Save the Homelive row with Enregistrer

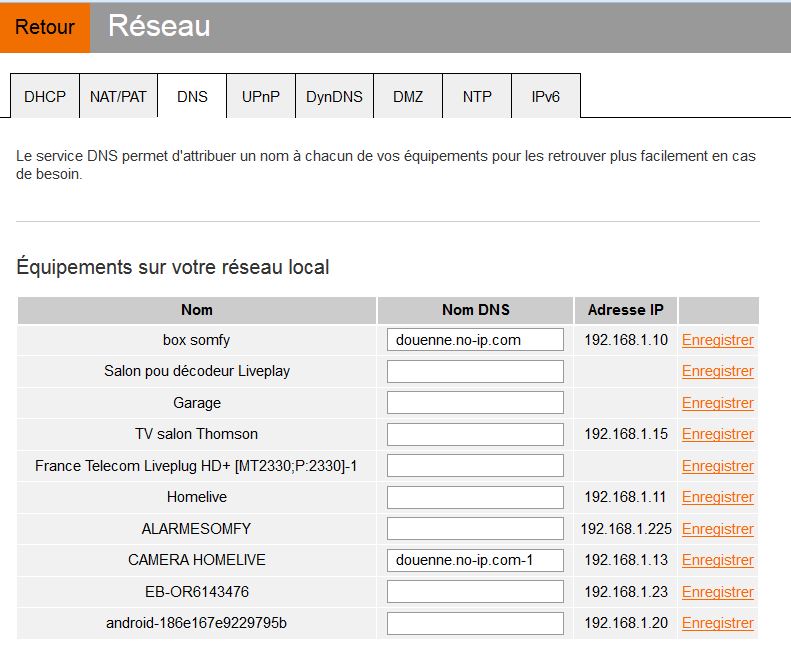(x=718, y=497)
